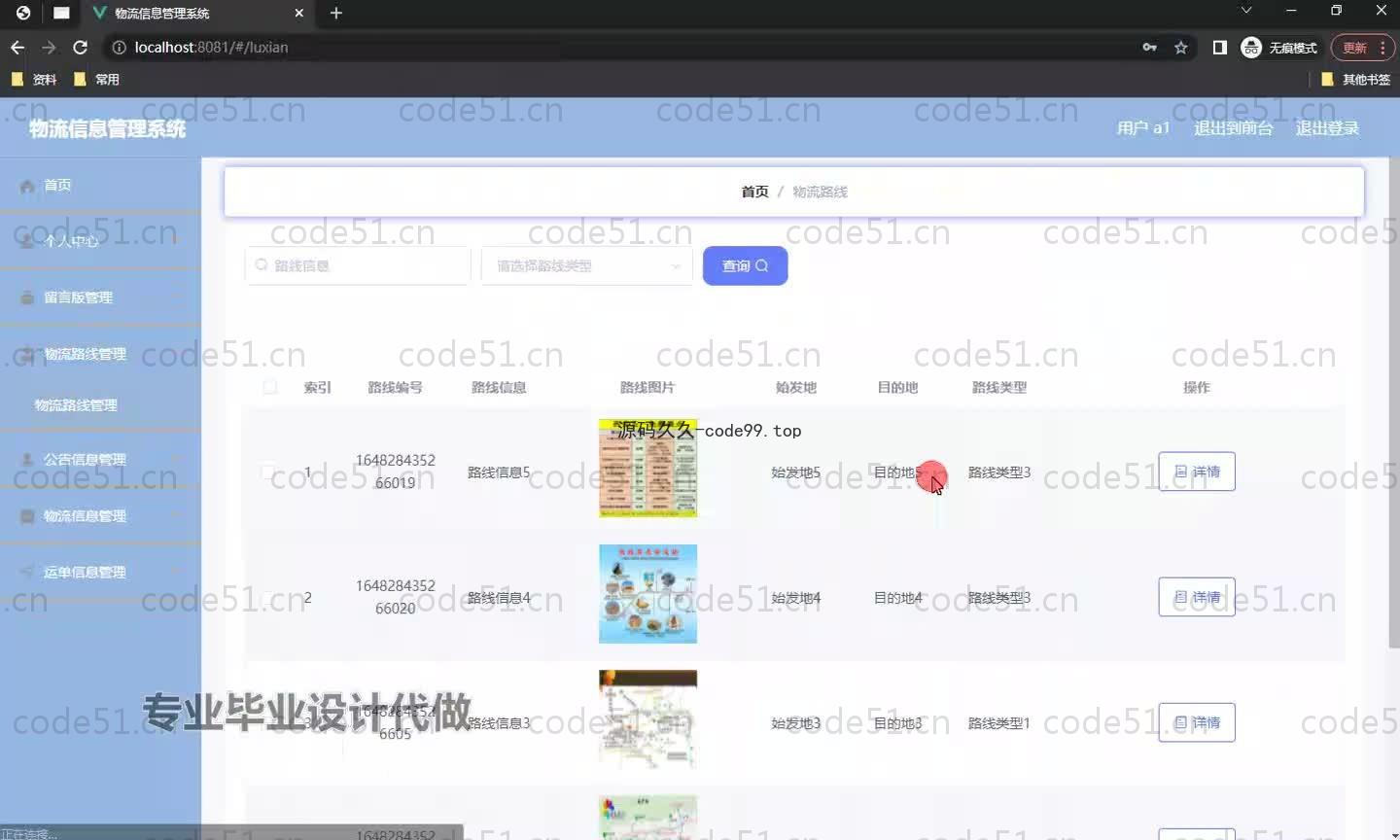The width and height of the screenshot is (1400, 840).
Task: Click the 始发地4 cell
Action: [796, 598]
